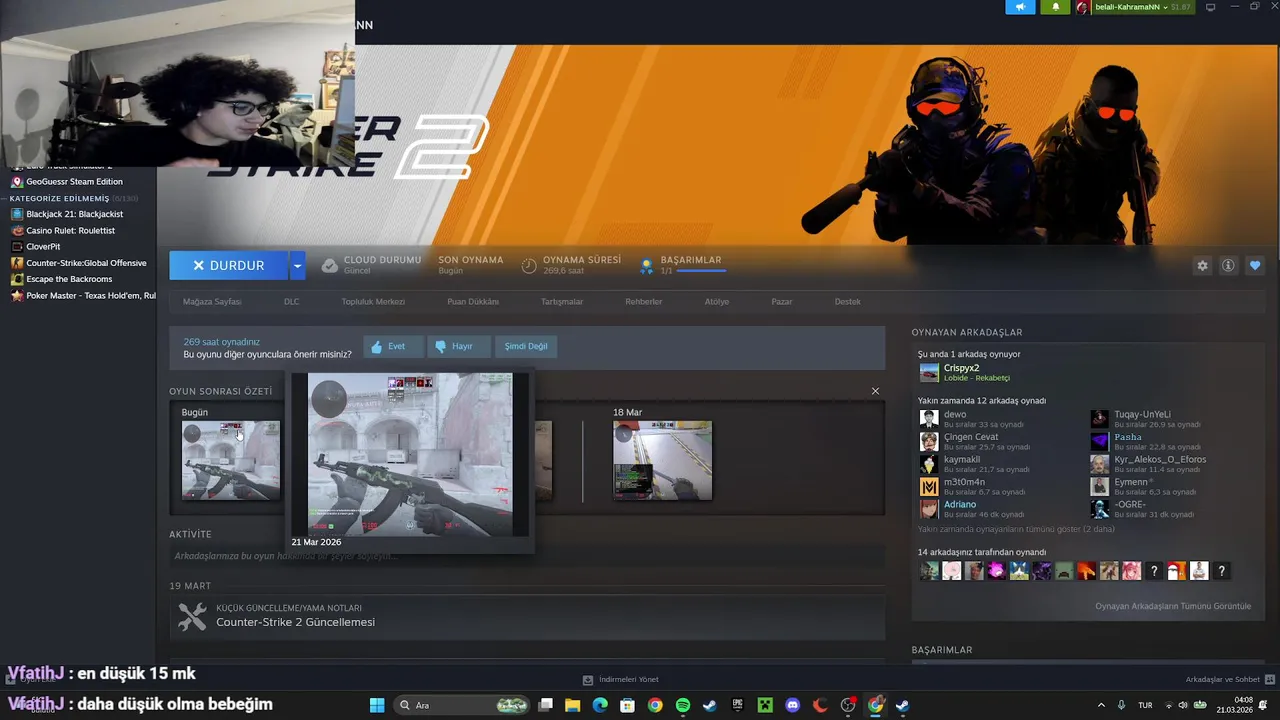1280x720 pixels.
Task: Click the thumbs-up icon in Evet button
Action: click(377, 347)
